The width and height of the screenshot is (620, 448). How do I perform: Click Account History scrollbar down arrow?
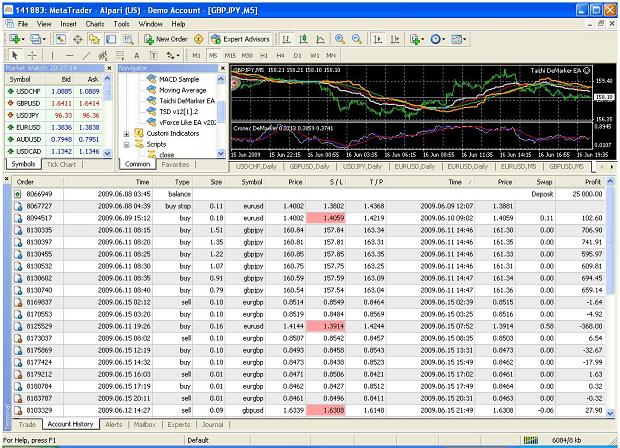click(610, 413)
